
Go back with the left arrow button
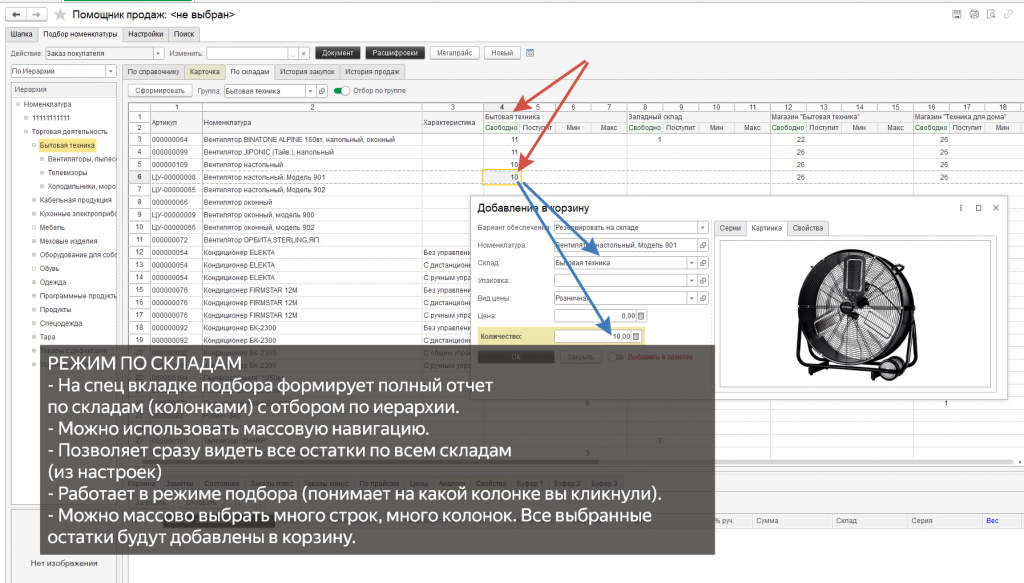[16, 14]
